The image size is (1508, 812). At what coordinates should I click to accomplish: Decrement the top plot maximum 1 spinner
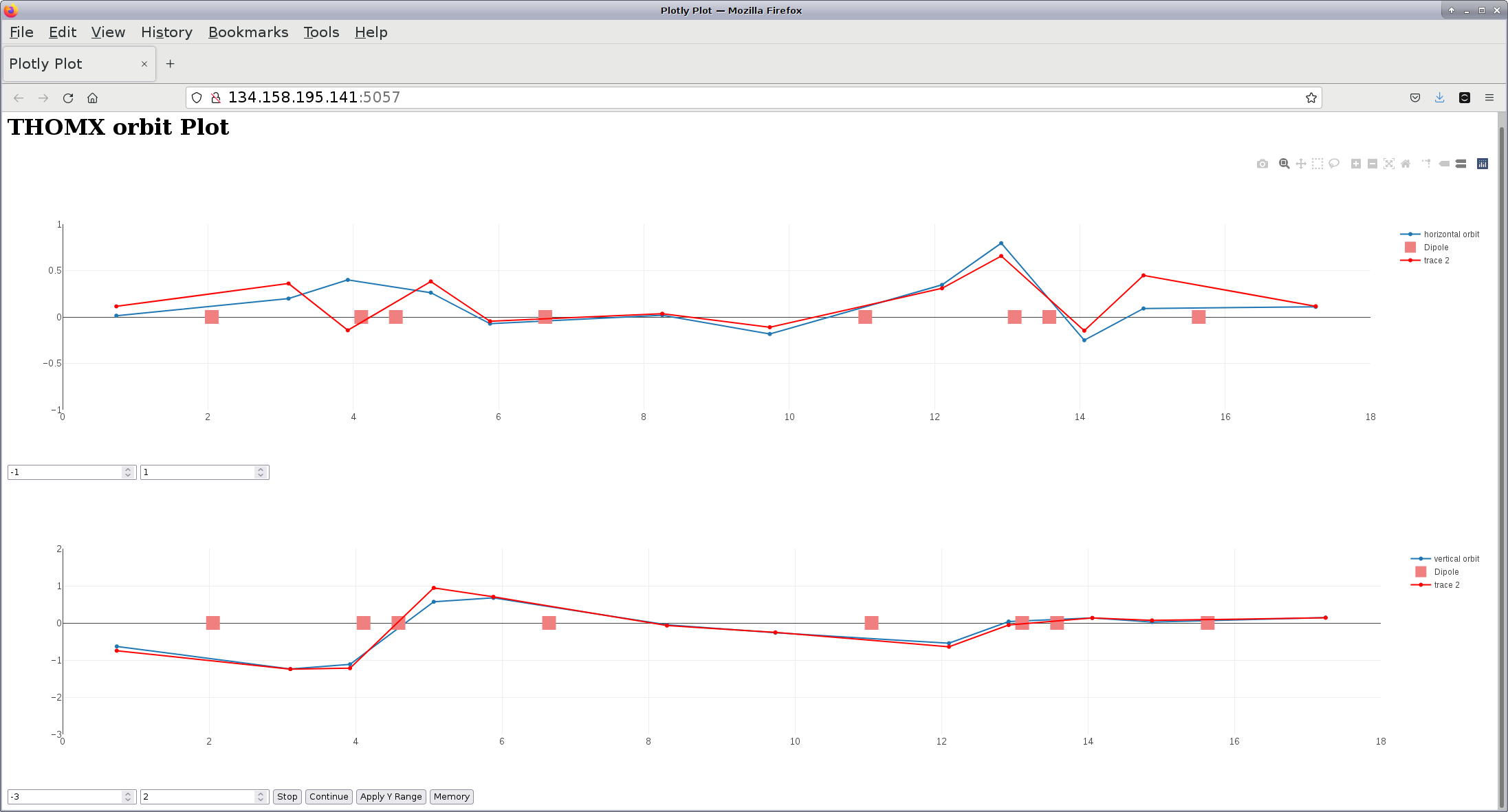tap(261, 475)
